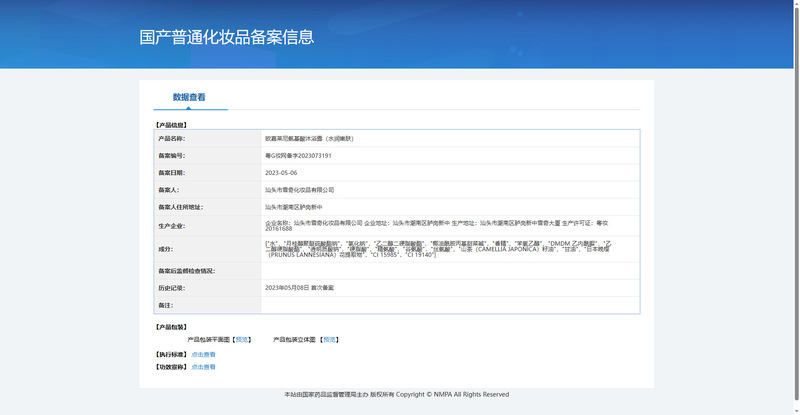Image resolution: width=800 pixels, height=415 pixels.
Task: Select the 备案人住所地址 label cell
Action: point(208,207)
